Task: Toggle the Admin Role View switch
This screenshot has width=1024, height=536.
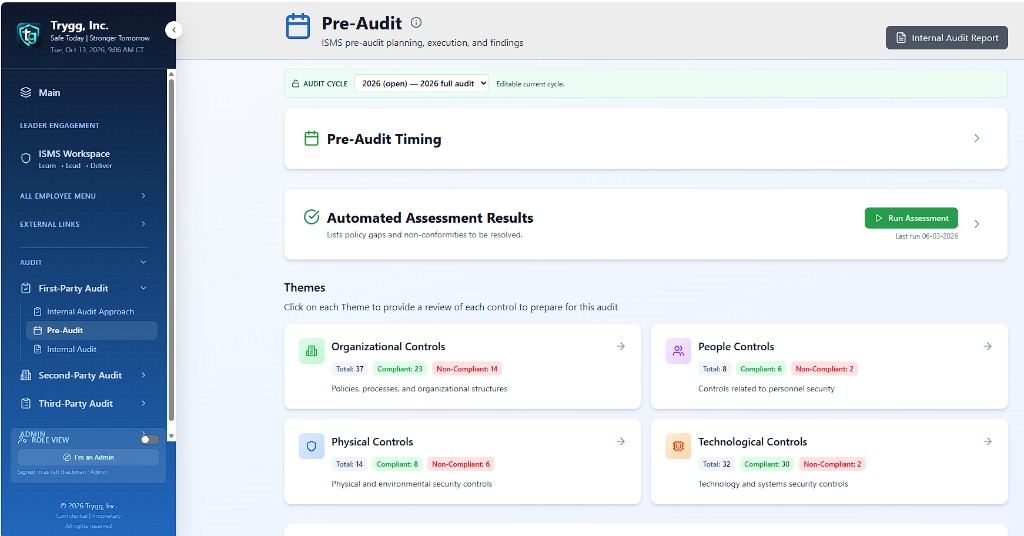Action: coord(150,439)
